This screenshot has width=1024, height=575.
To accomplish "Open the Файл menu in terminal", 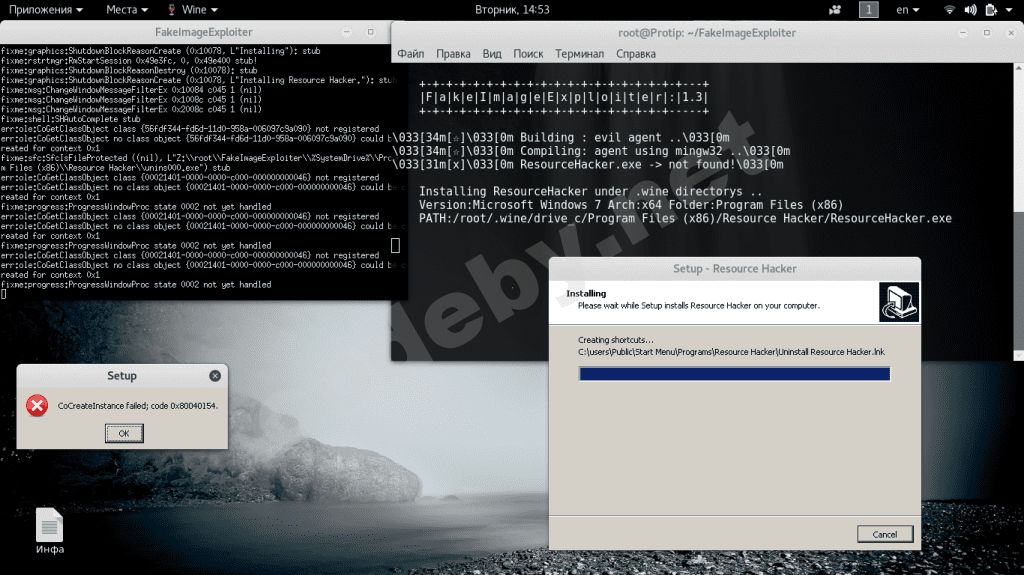I will (x=410, y=53).
